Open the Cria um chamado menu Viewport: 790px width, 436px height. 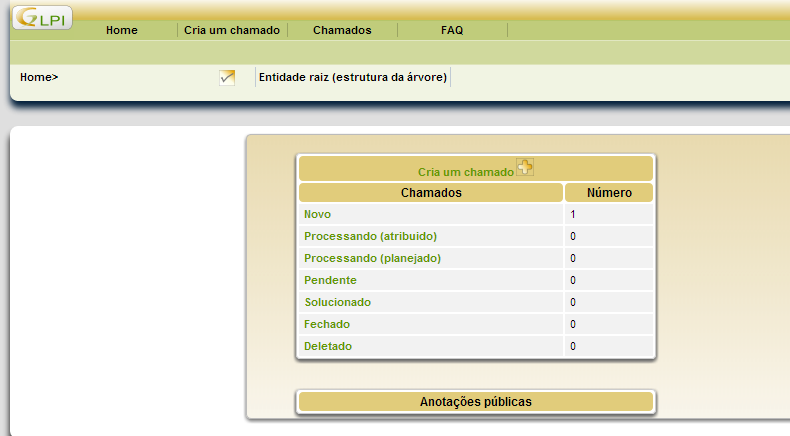[x=232, y=30]
